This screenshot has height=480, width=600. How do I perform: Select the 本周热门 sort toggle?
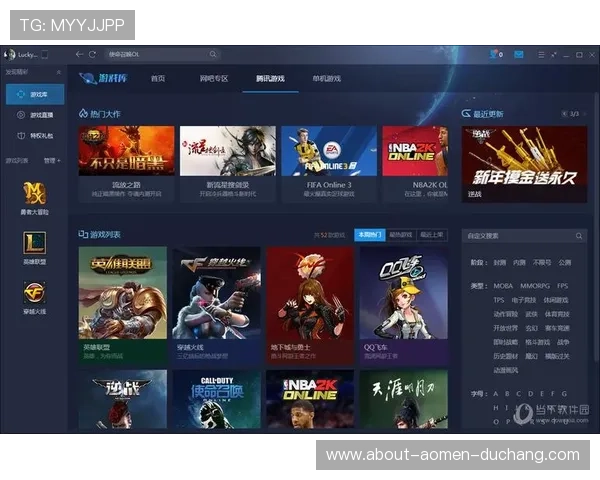pyautogui.click(x=370, y=234)
